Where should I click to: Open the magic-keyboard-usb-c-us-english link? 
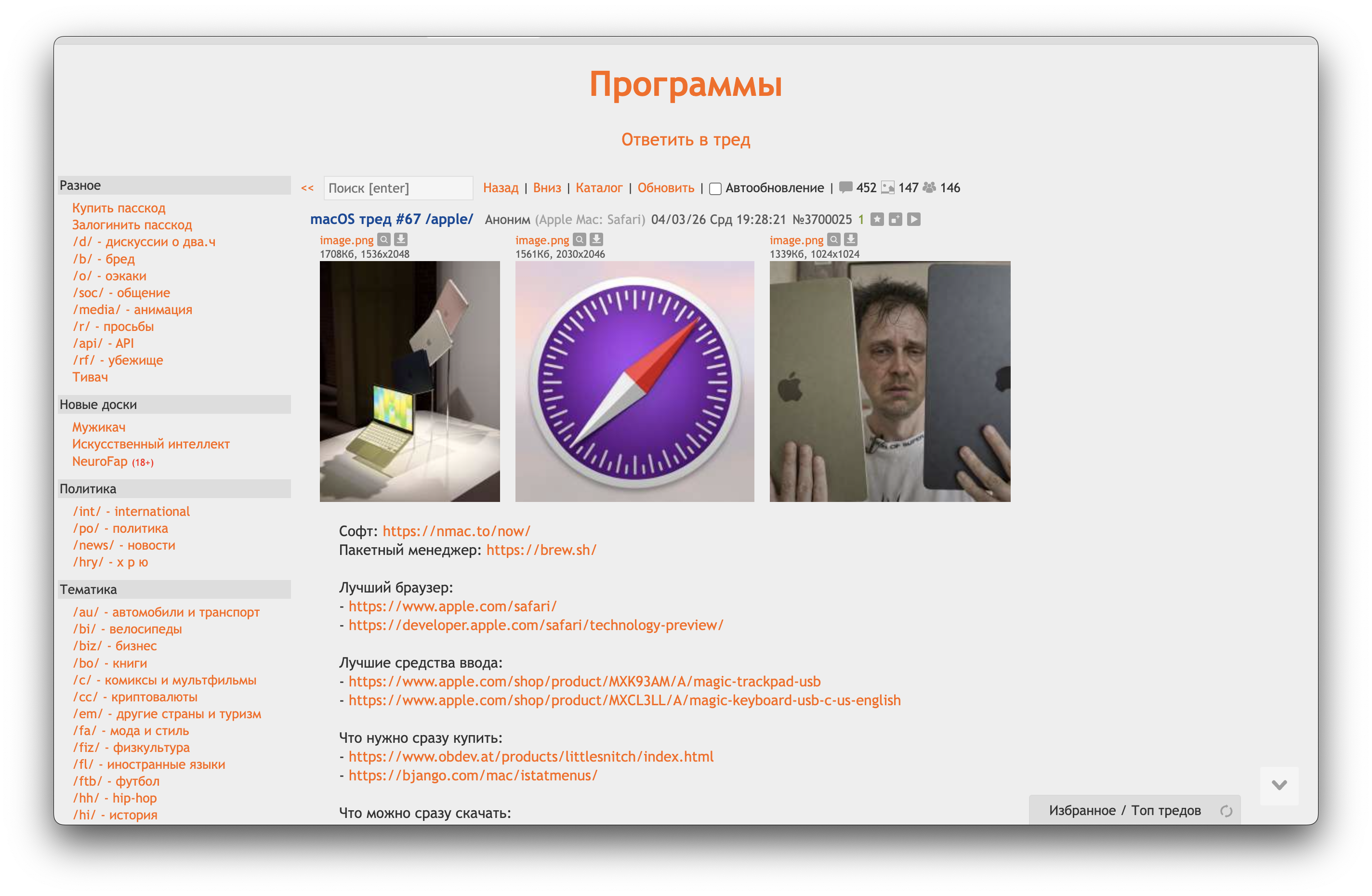click(x=624, y=700)
